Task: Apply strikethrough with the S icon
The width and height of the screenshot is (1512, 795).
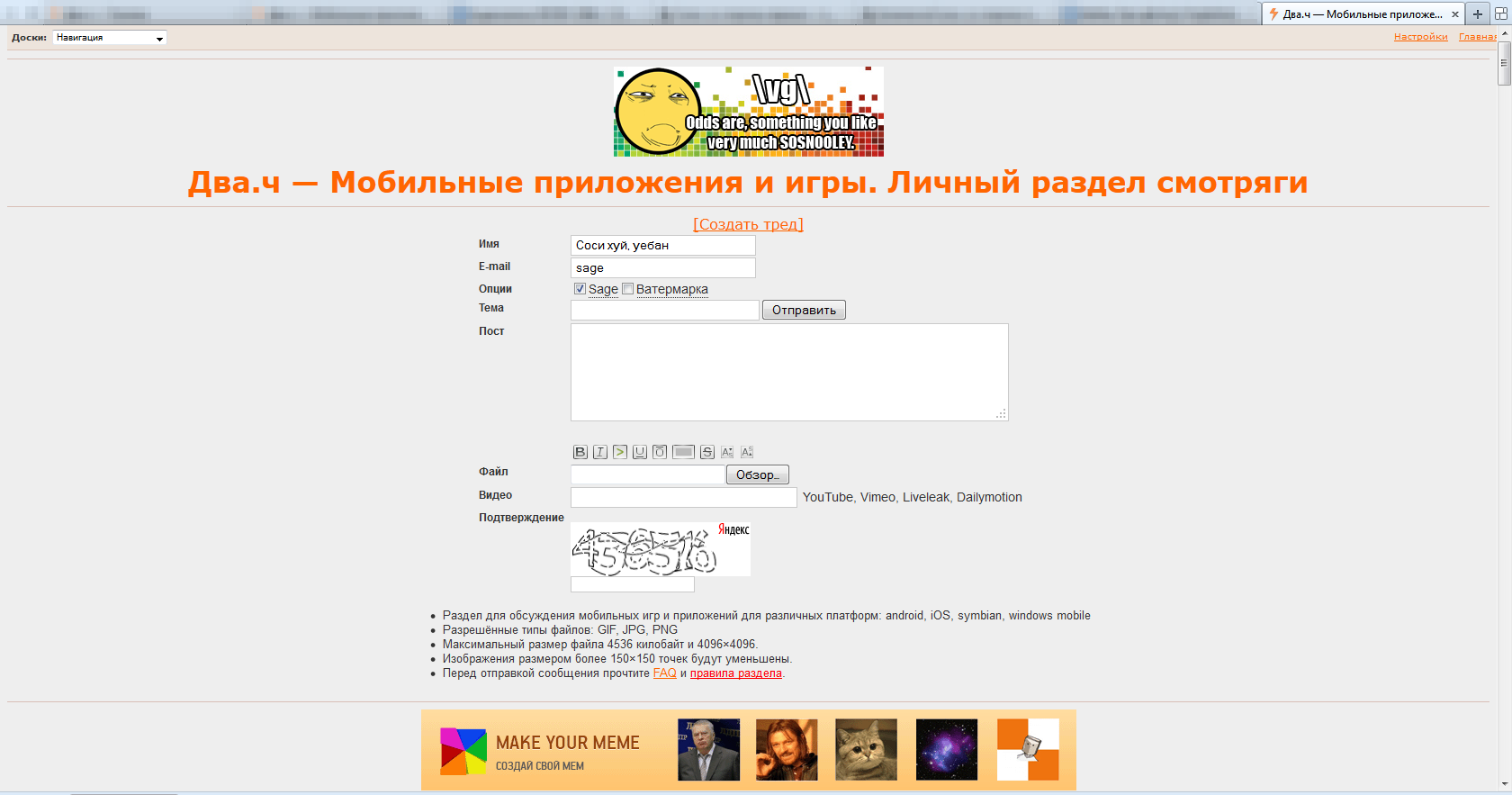Action: (707, 452)
